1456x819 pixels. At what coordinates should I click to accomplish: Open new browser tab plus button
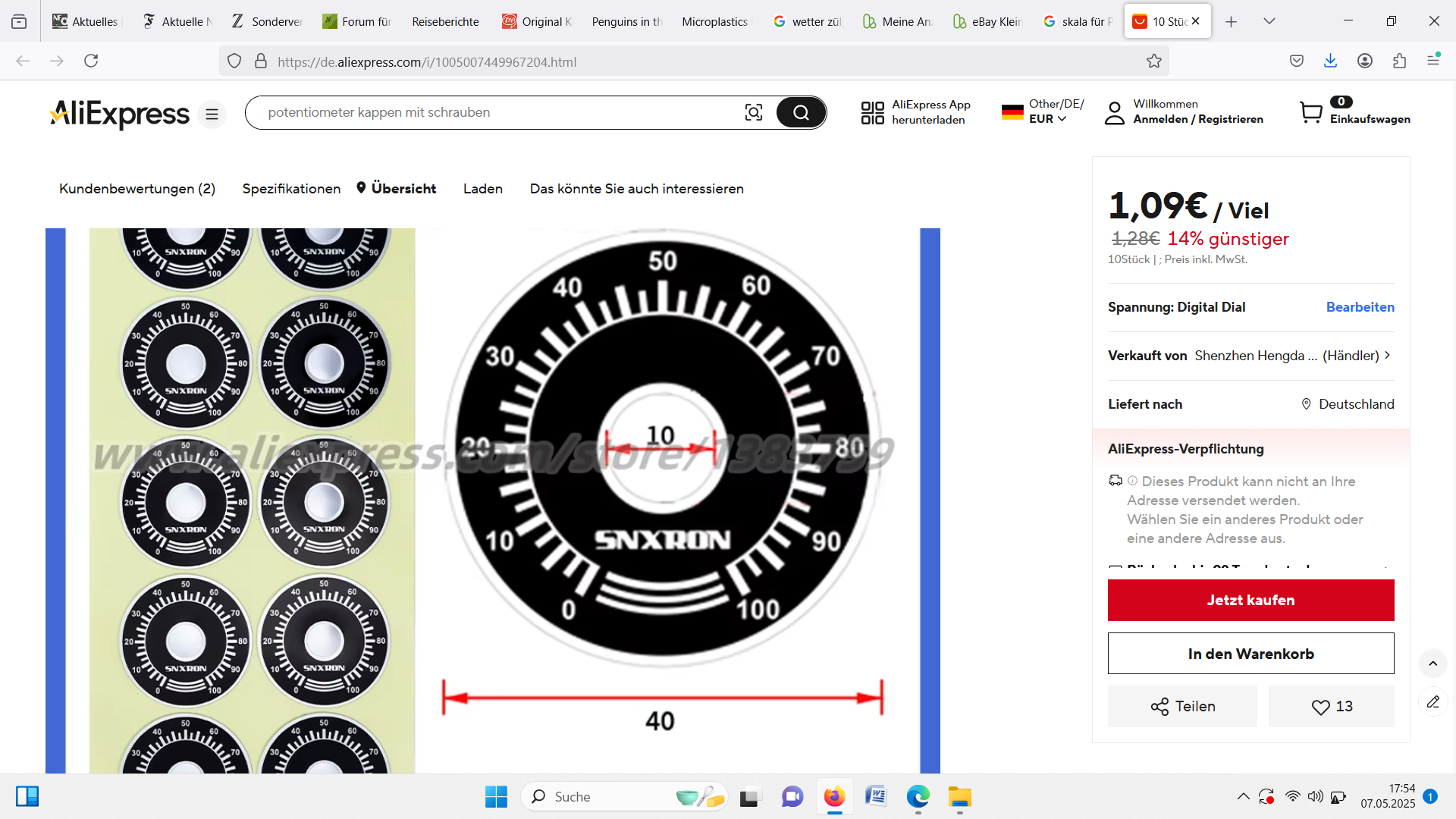(x=1231, y=21)
